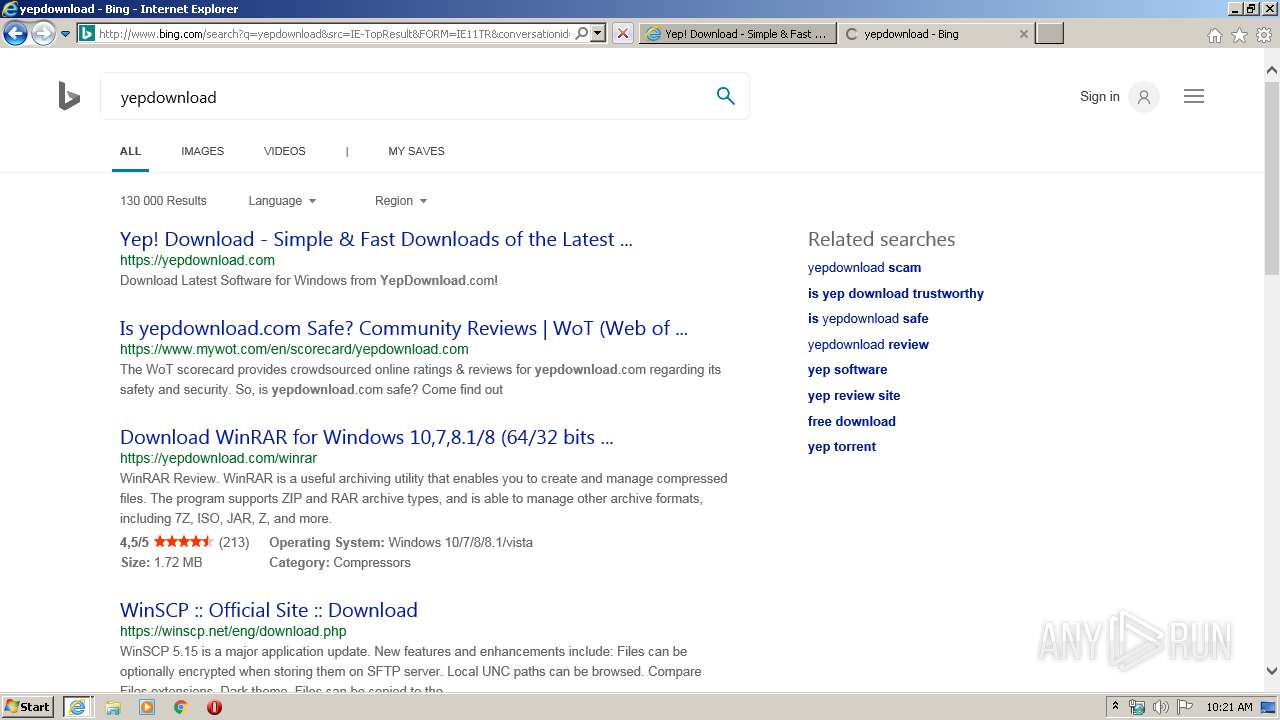Click address bar search magnifier icon

(581, 34)
